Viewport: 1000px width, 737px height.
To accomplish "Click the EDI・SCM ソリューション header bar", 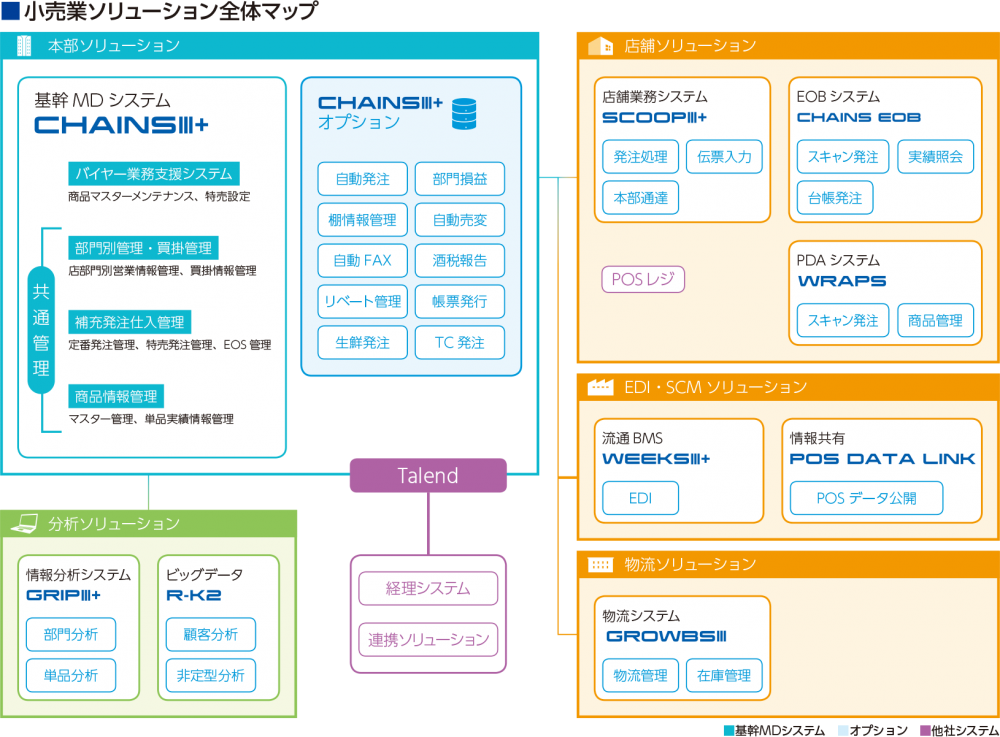I will [x=788, y=387].
